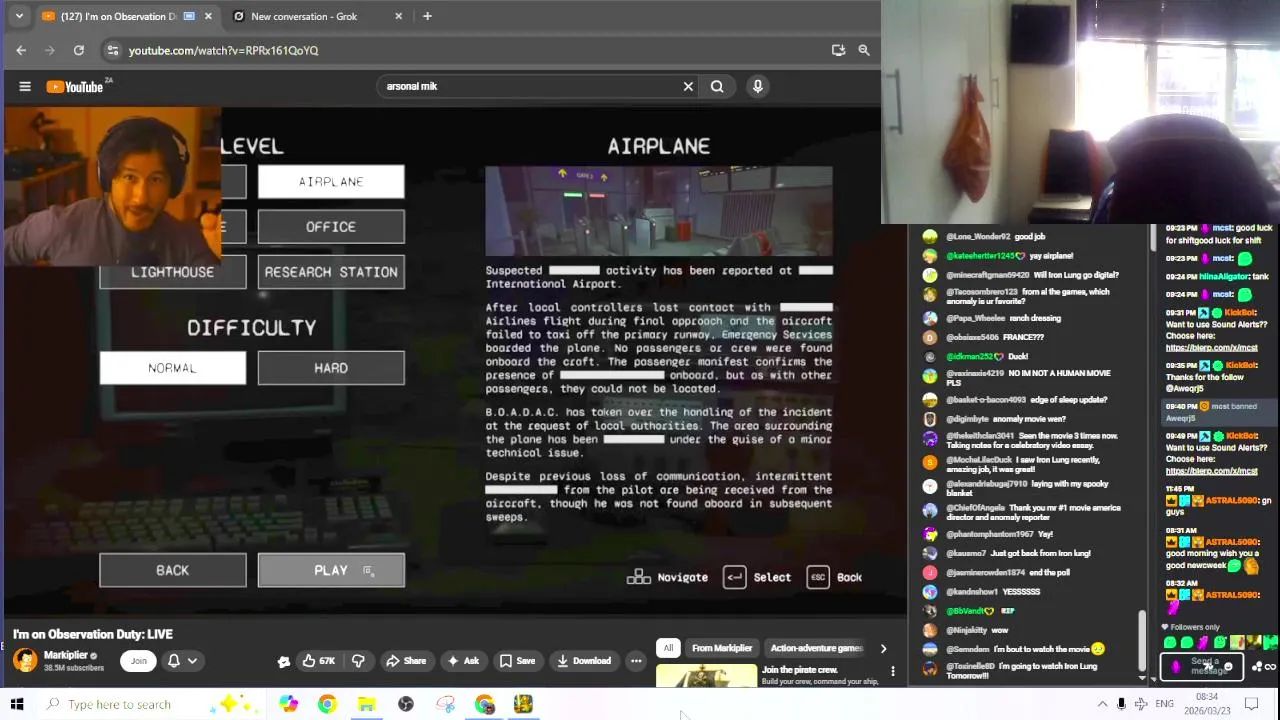This screenshot has width=1280, height=720.
Task: Download the video
Action: (x=584, y=661)
